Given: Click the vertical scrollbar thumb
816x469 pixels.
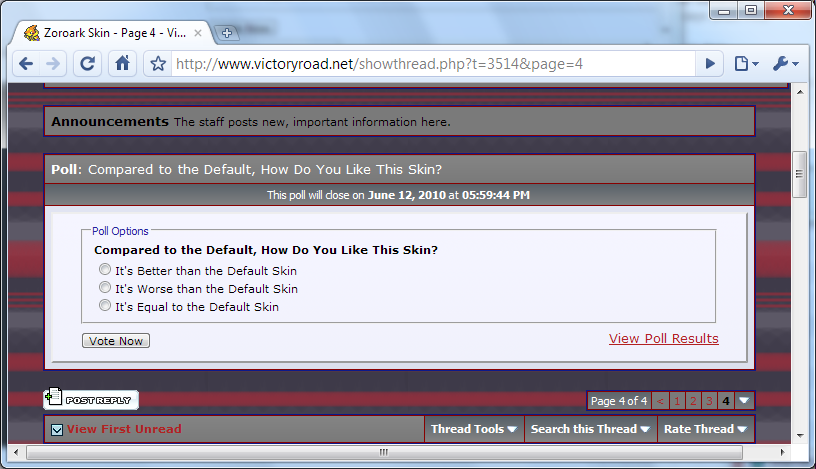Looking at the screenshot, I should click(x=799, y=175).
